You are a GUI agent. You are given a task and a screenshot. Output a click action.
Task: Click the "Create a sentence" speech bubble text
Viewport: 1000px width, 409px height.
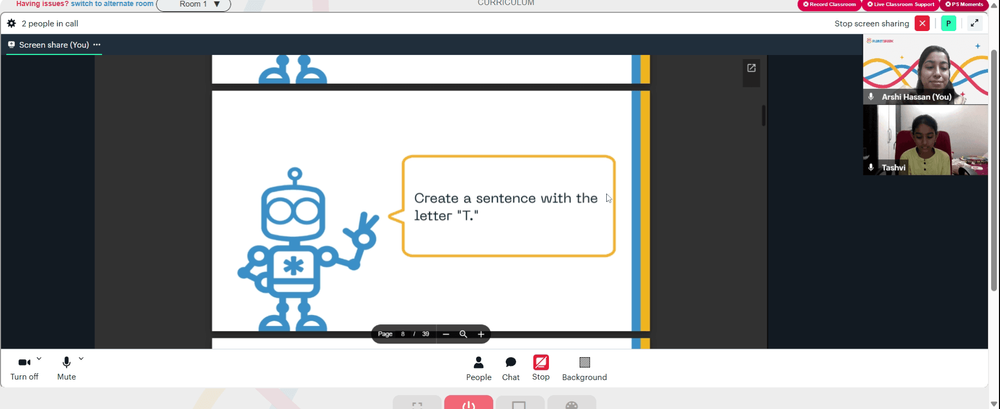tap(506, 207)
